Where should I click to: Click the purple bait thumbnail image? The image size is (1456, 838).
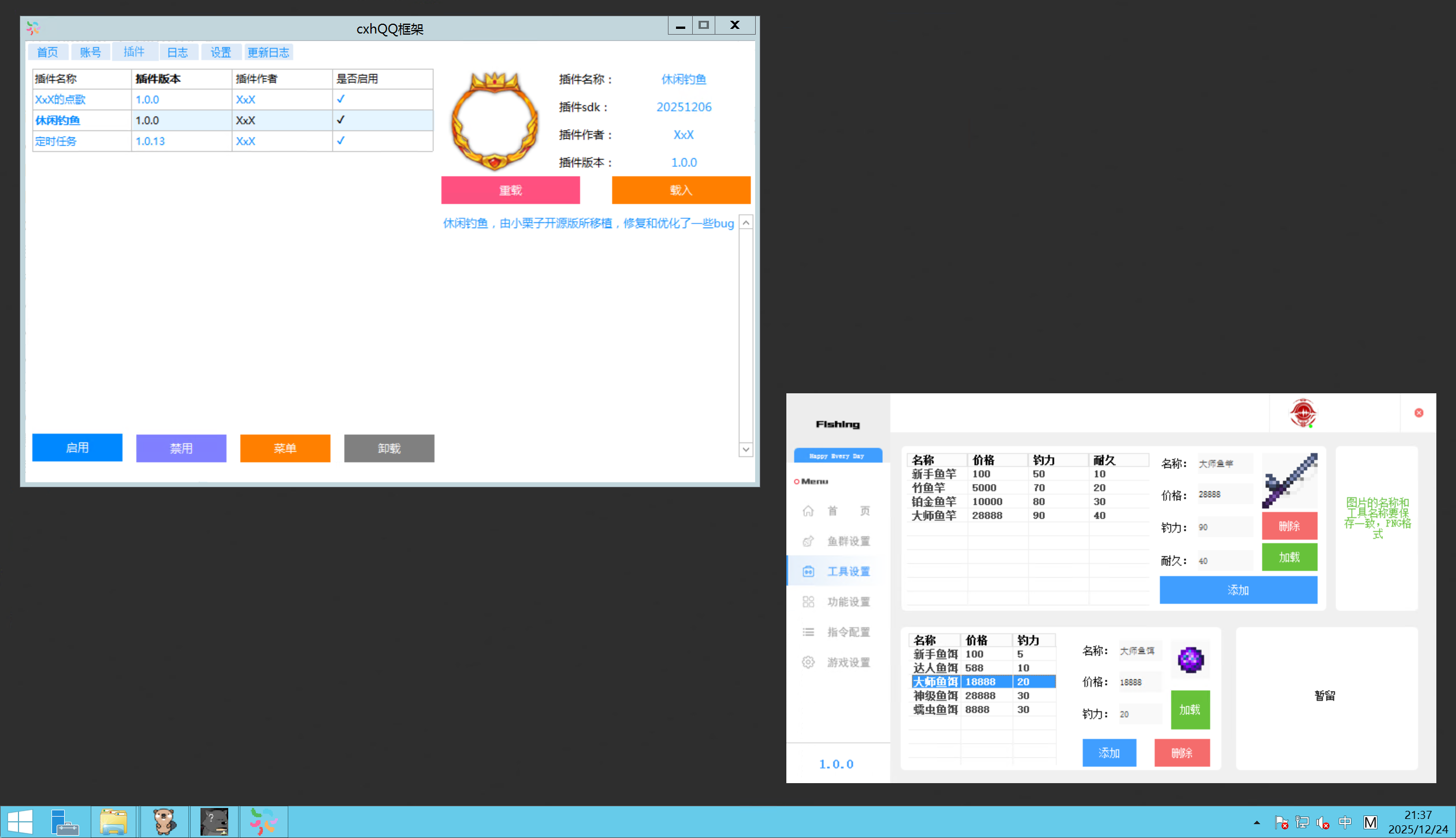point(1190,660)
